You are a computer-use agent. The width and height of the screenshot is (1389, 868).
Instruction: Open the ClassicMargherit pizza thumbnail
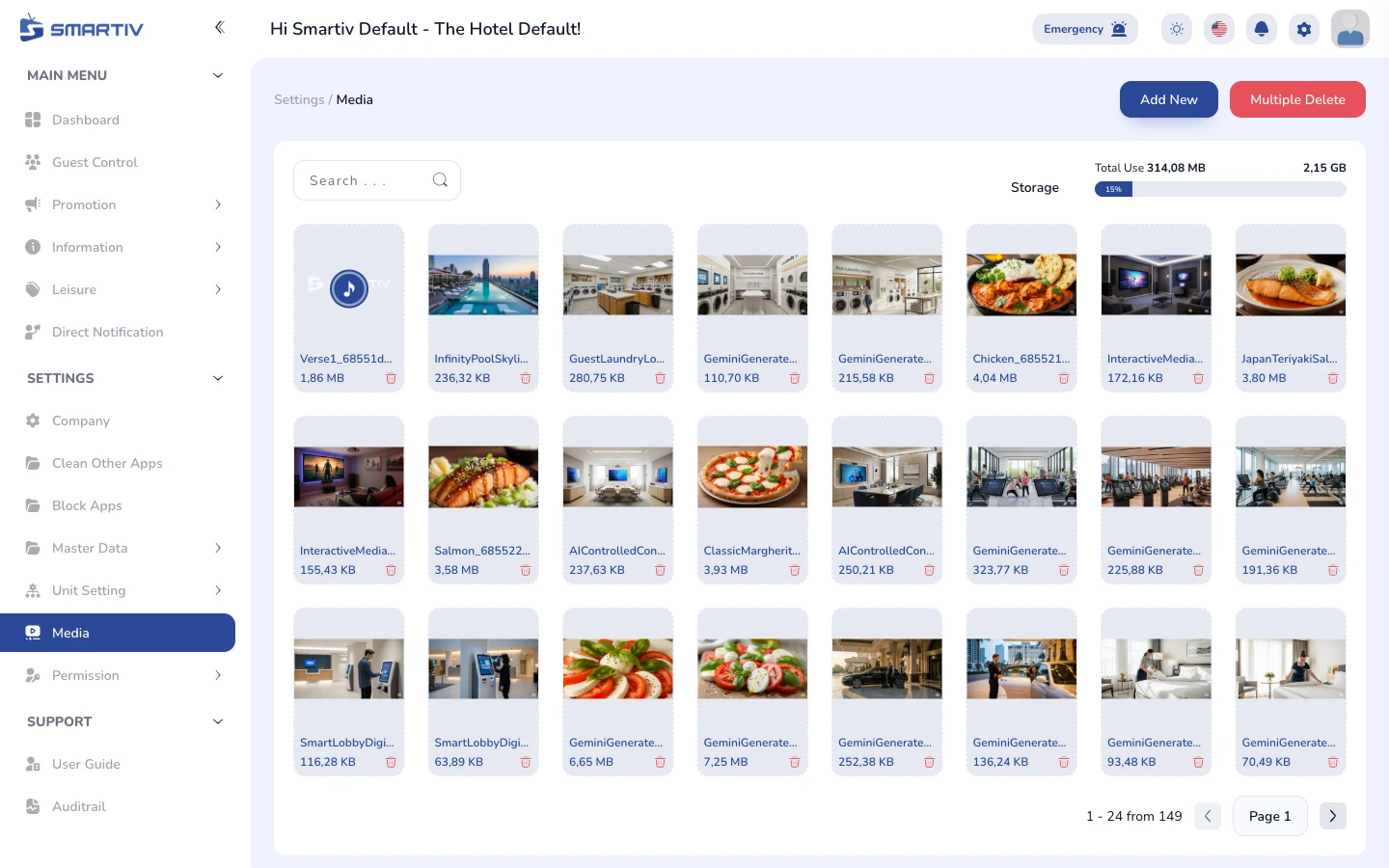[x=752, y=476]
